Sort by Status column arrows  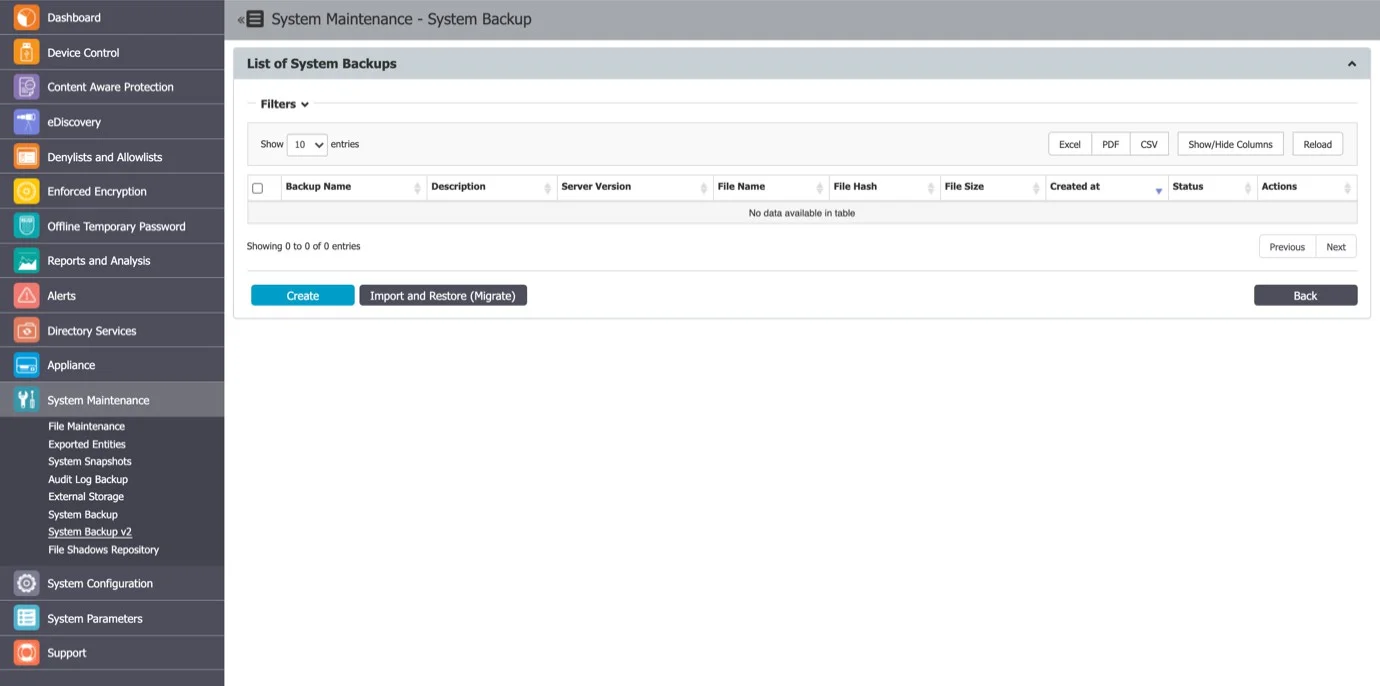click(1248, 188)
